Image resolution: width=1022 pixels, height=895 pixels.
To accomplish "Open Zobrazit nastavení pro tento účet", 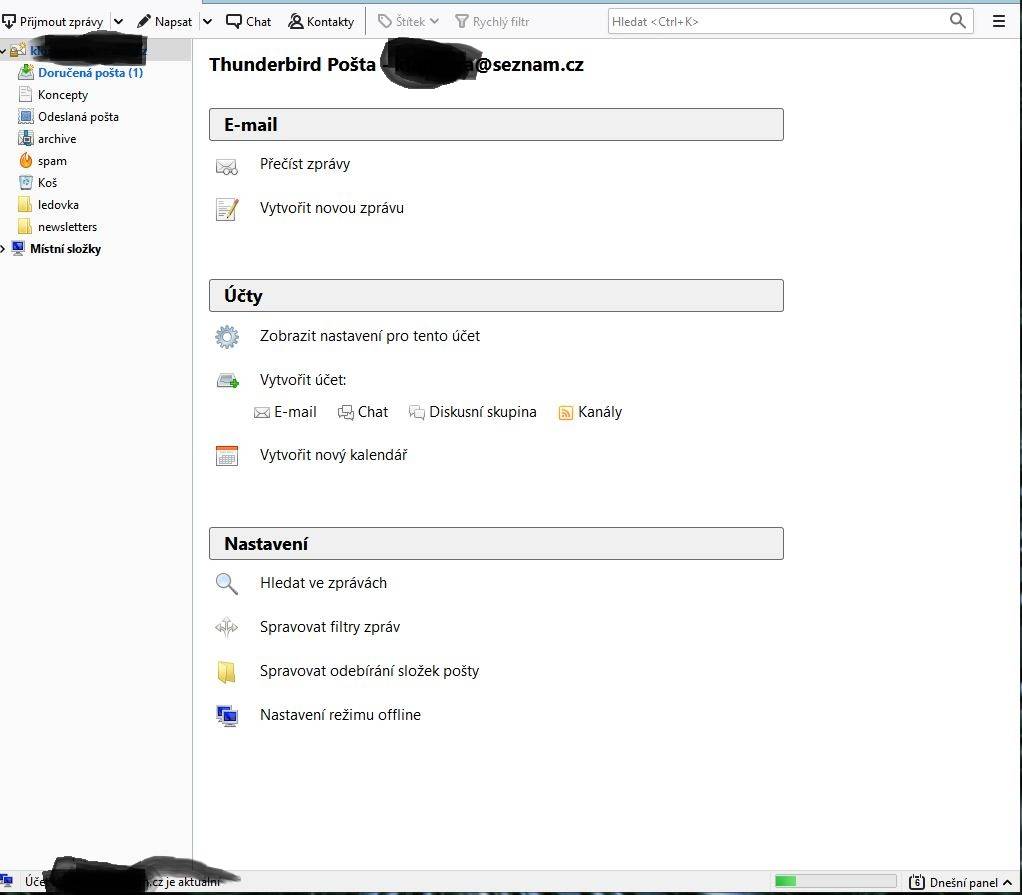I will pyautogui.click(x=370, y=336).
